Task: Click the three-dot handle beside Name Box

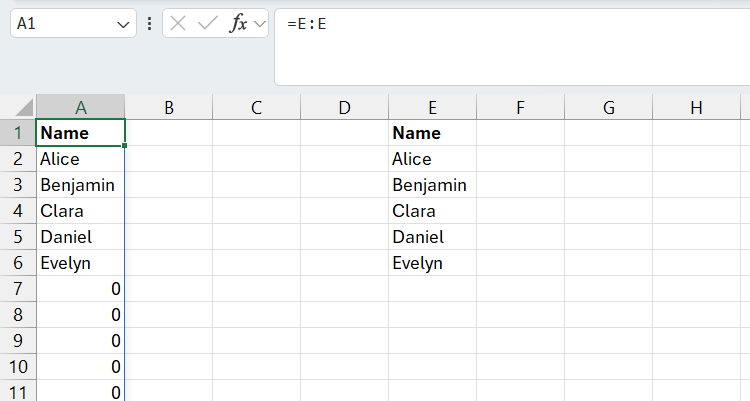Action: [x=149, y=24]
